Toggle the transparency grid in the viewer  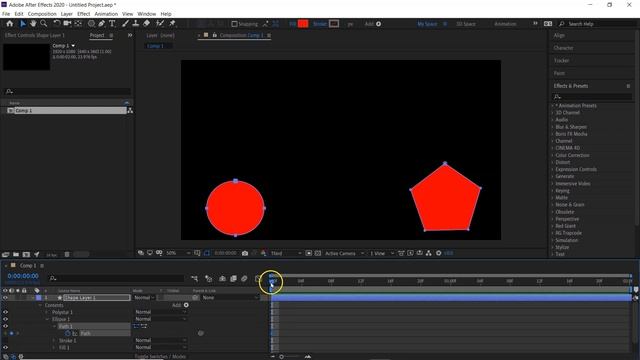[x=318, y=253]
